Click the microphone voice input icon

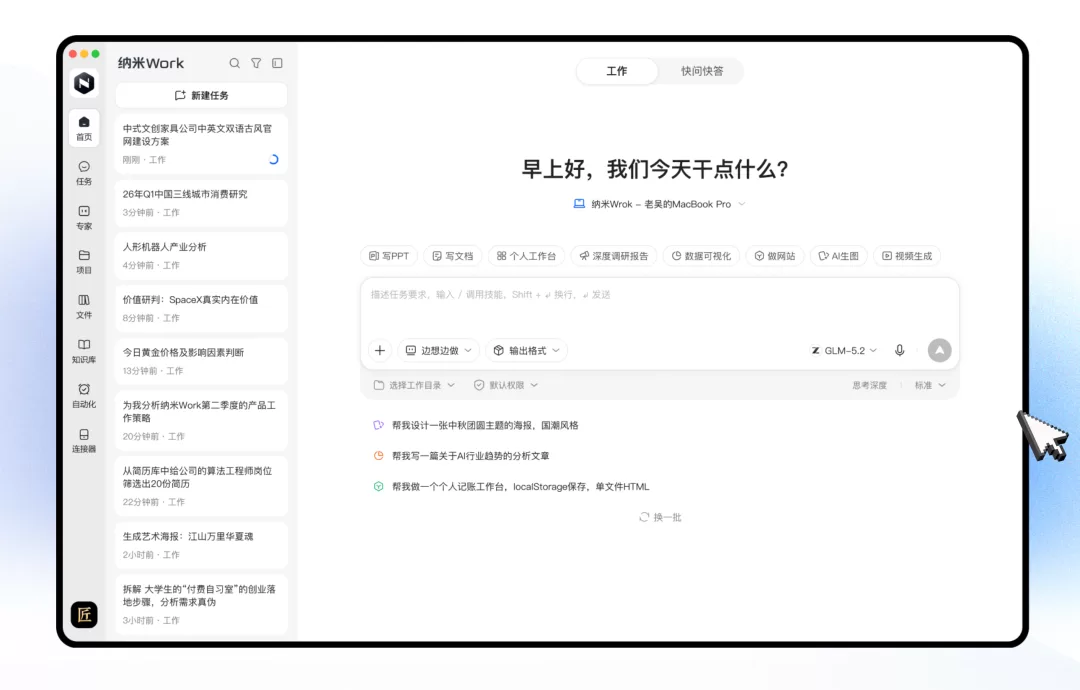tap(900, 351)
